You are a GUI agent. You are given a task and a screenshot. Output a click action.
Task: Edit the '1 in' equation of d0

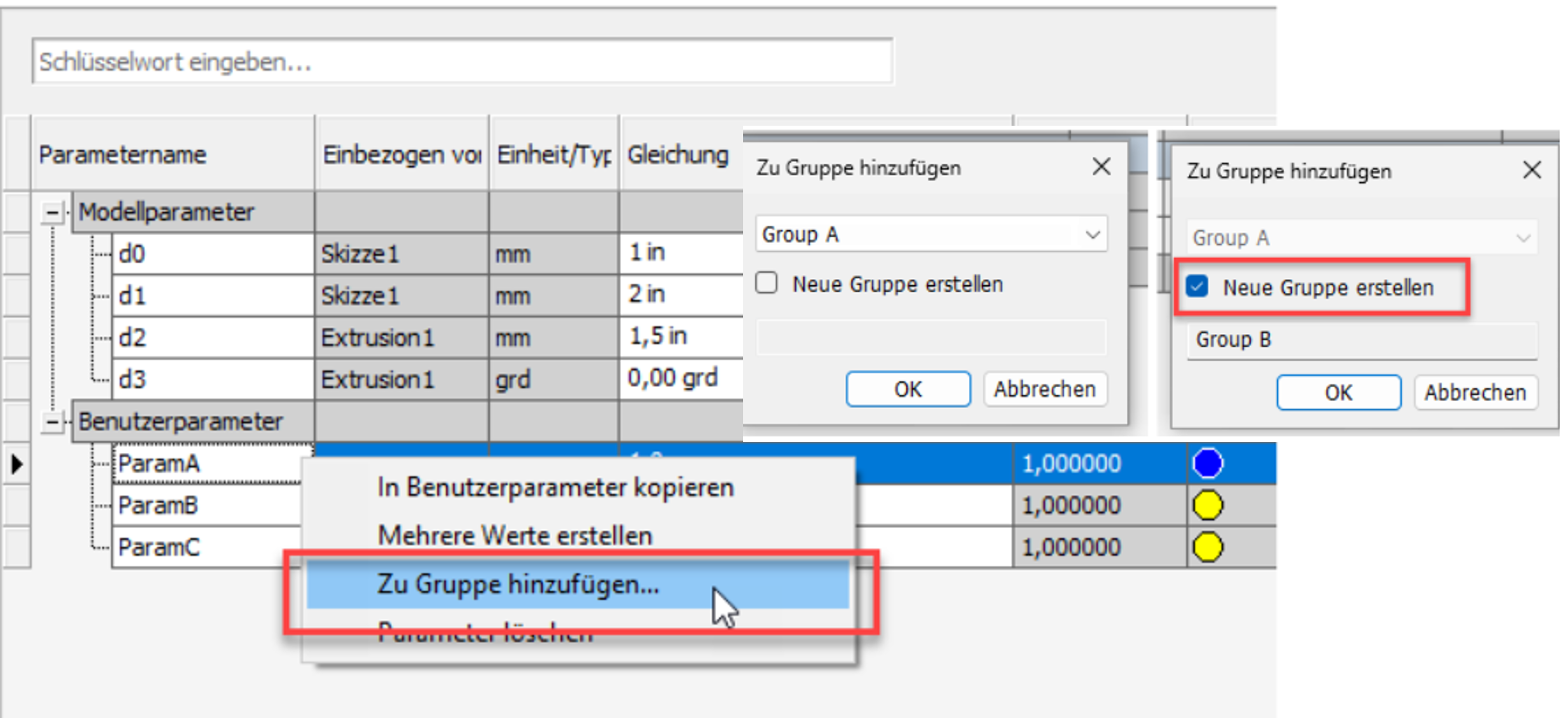681,253
